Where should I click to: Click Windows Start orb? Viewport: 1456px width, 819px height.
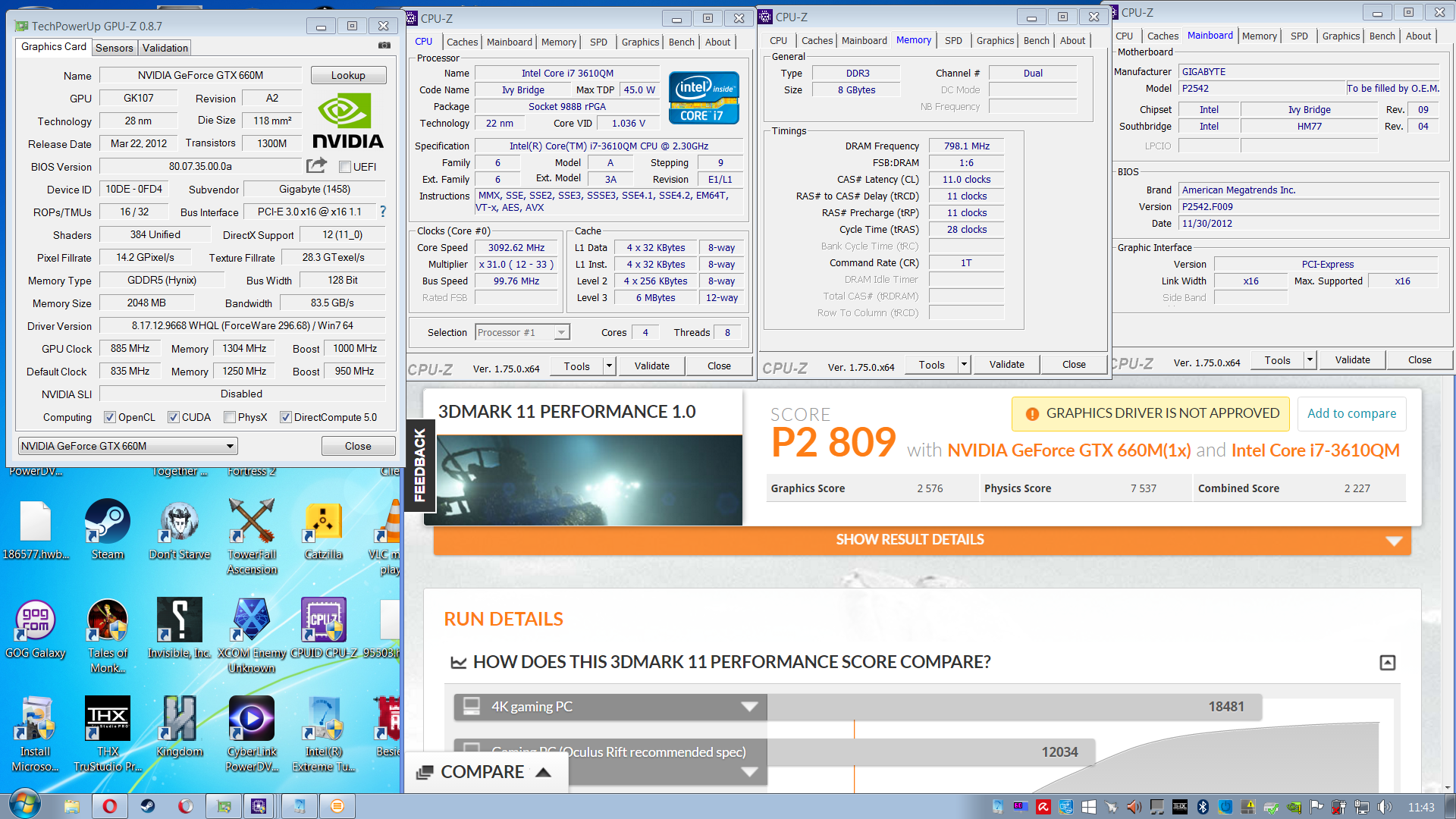(x=25, y=805)
